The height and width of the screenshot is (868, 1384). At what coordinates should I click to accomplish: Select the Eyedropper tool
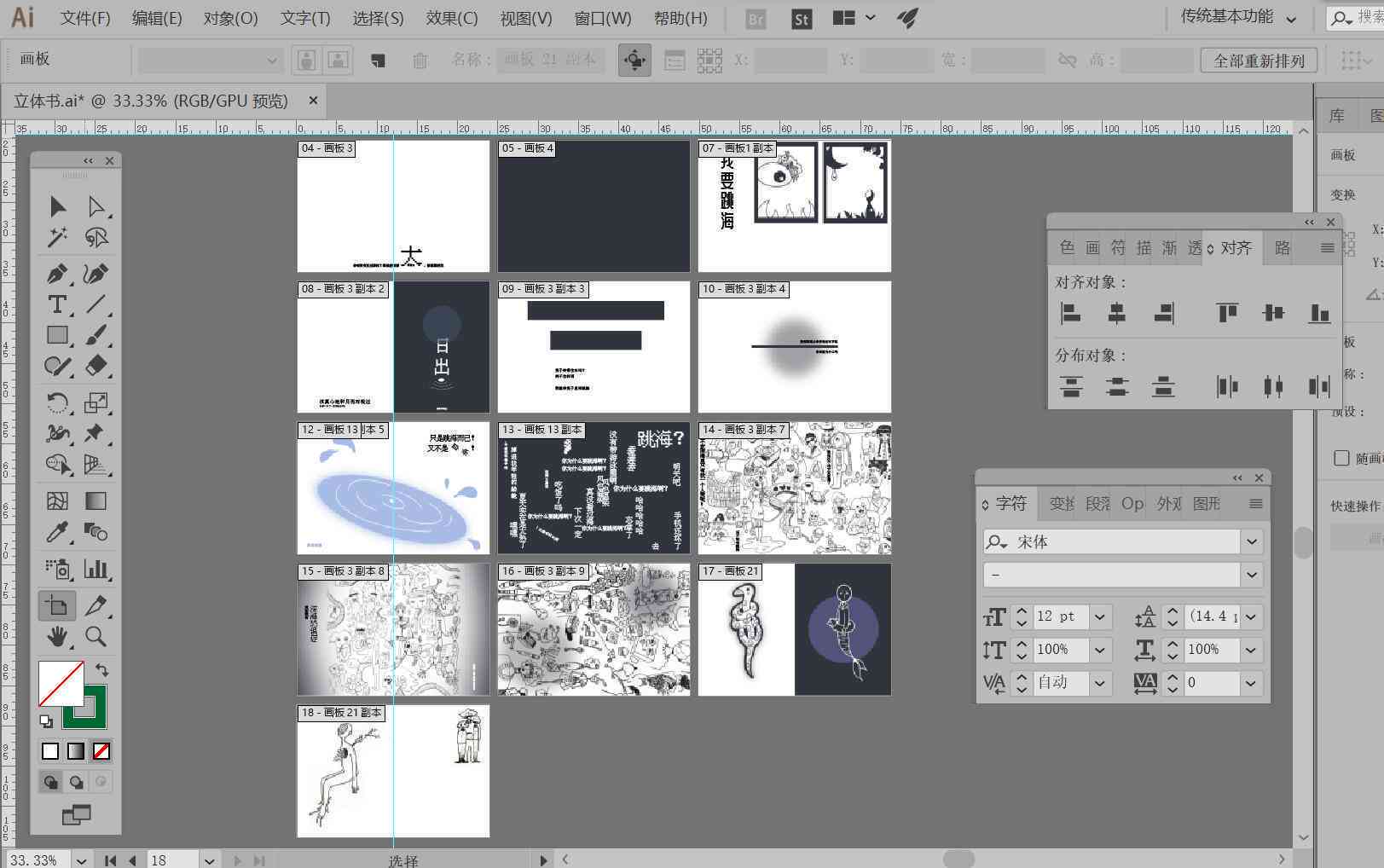[x=57, y=532]
